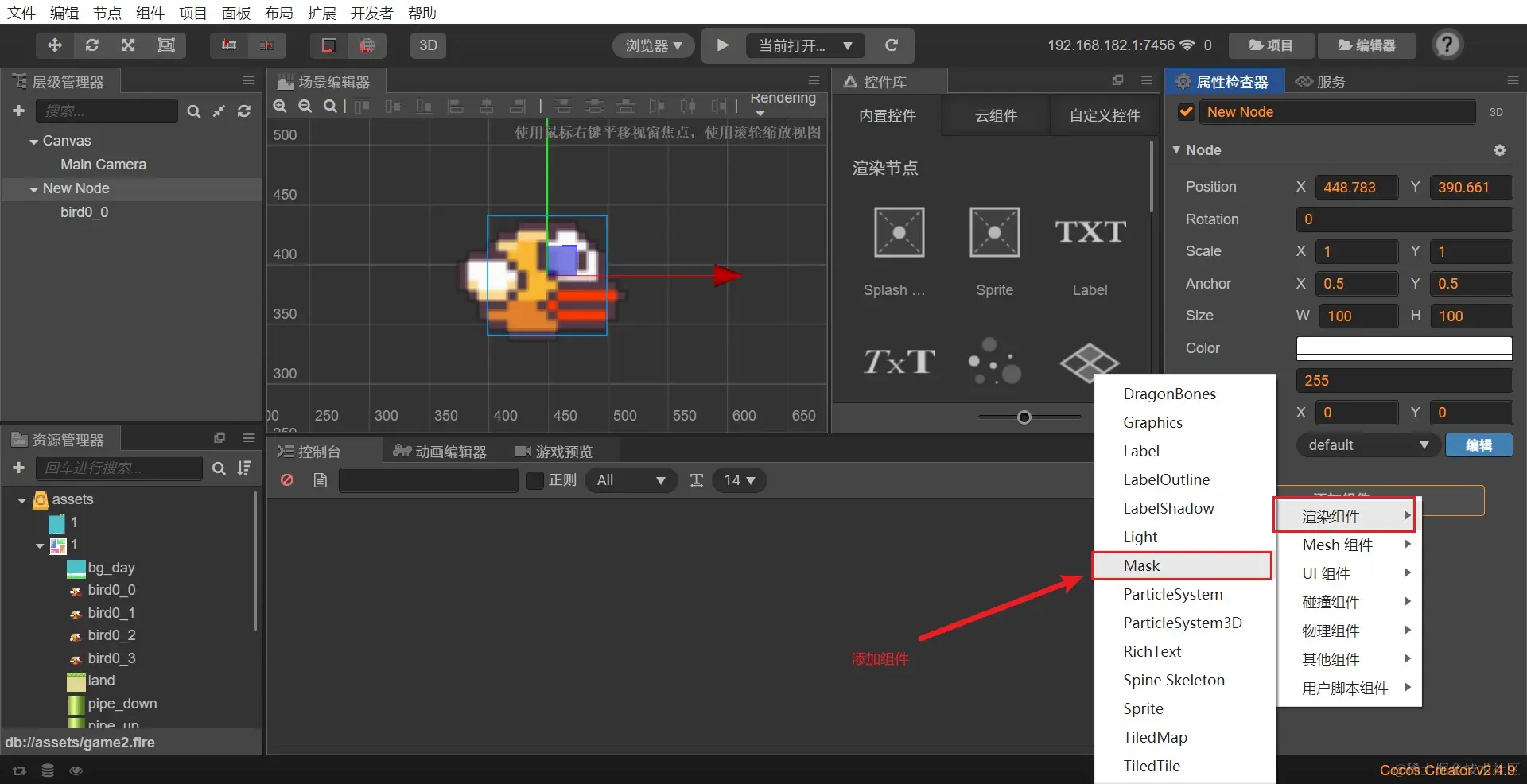Select the move transform tool
This screenshot has width=1527, height=784.
pos(55,45)
